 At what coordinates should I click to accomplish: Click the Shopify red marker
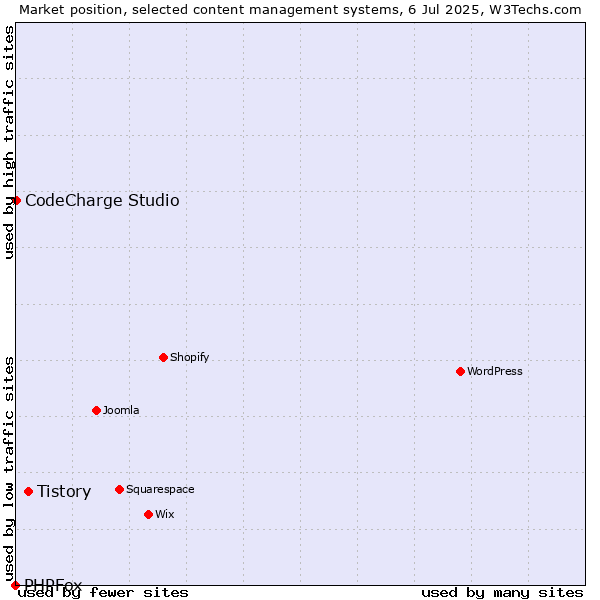click(163, 357)
